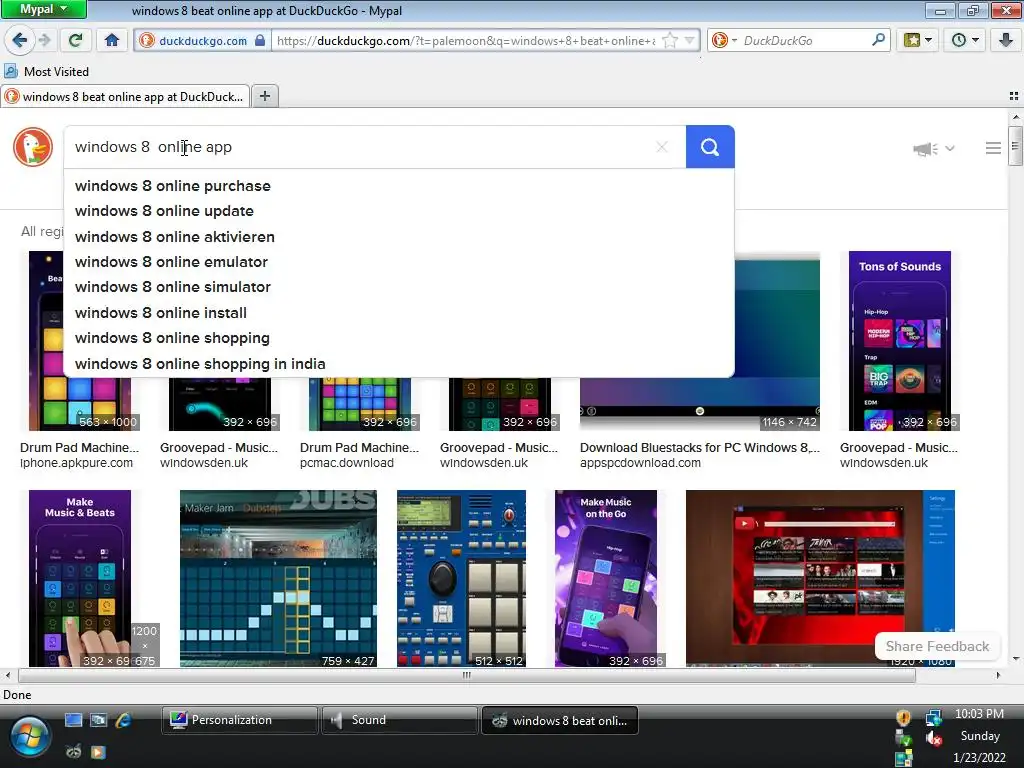Screen dimensions: 1024x768
Task: Open the appspcdownload.com source link
Action: 640,462
